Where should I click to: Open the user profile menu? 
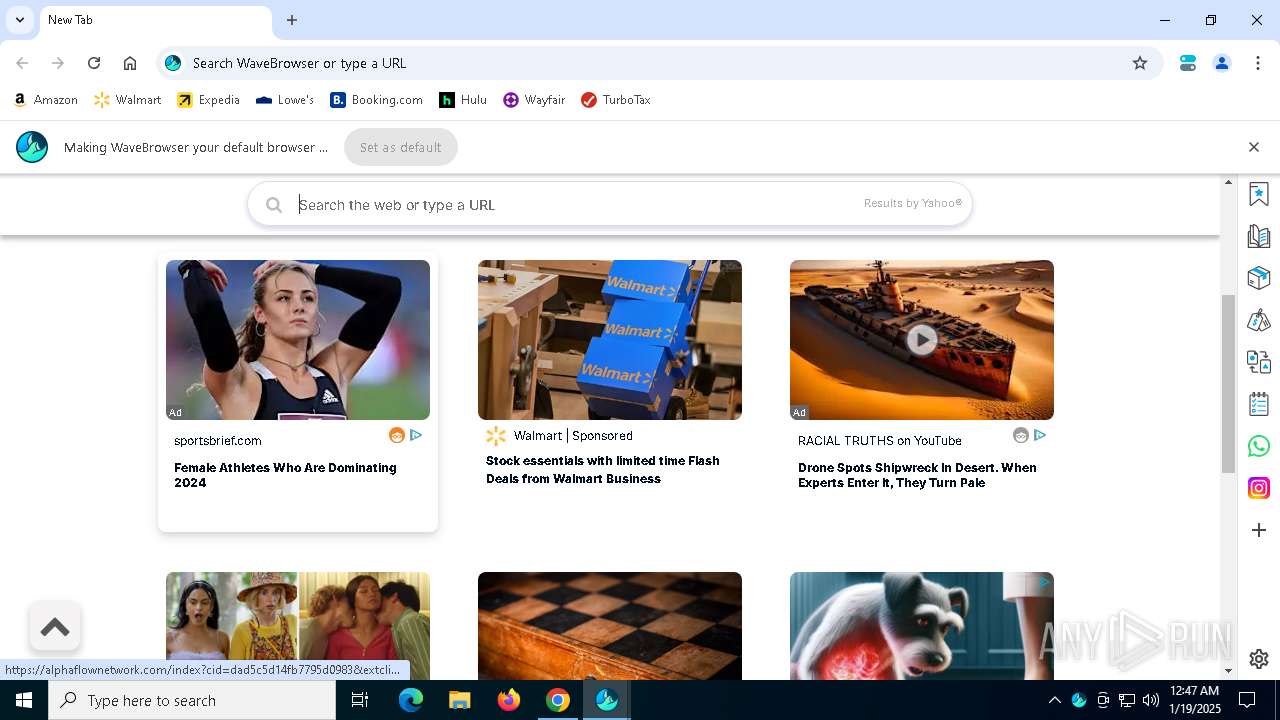1222,63
